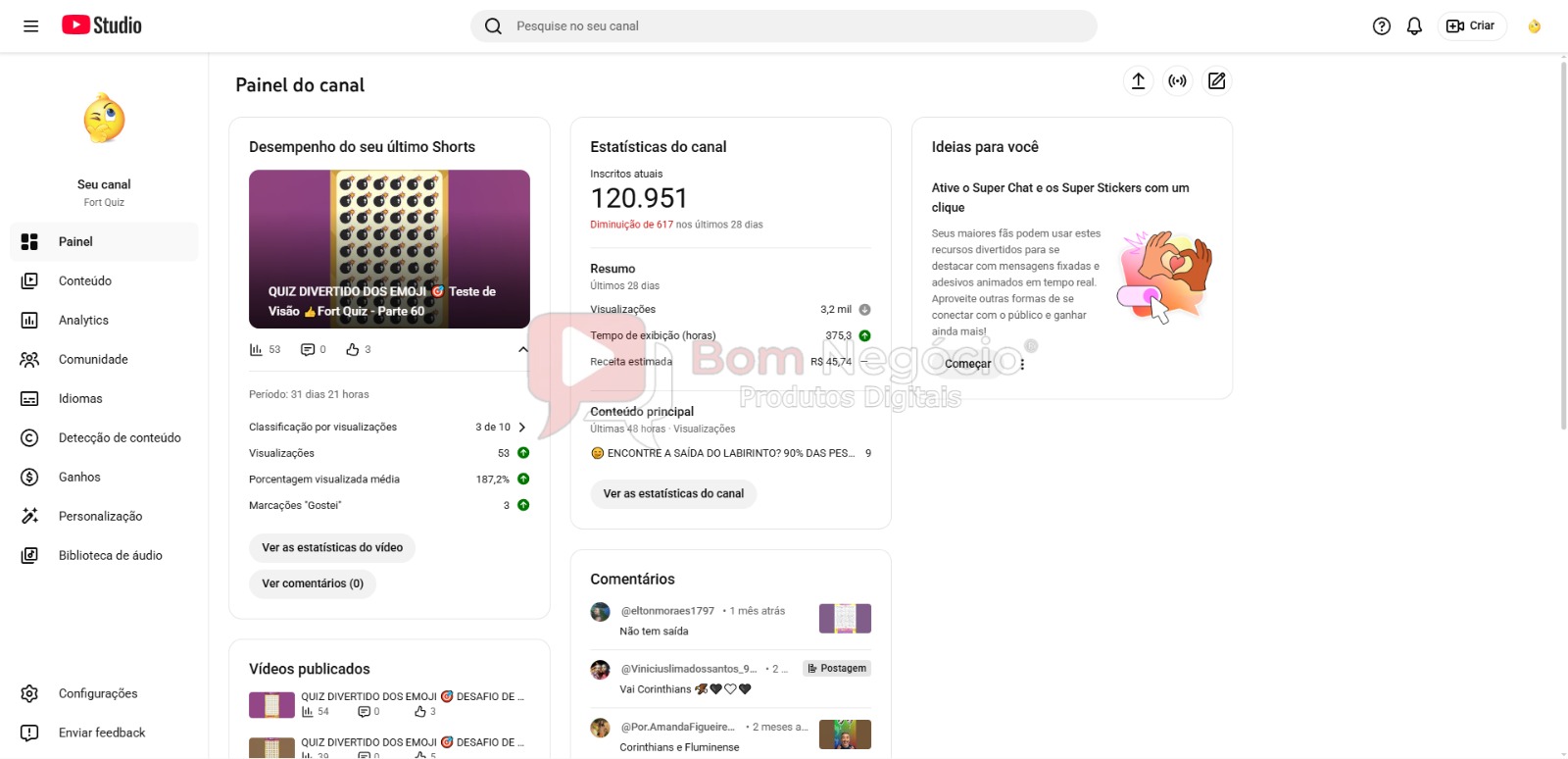Open Ganhos in the sidebar
The width and height of the screenshot is (1568, 759).
coord(104,478)
